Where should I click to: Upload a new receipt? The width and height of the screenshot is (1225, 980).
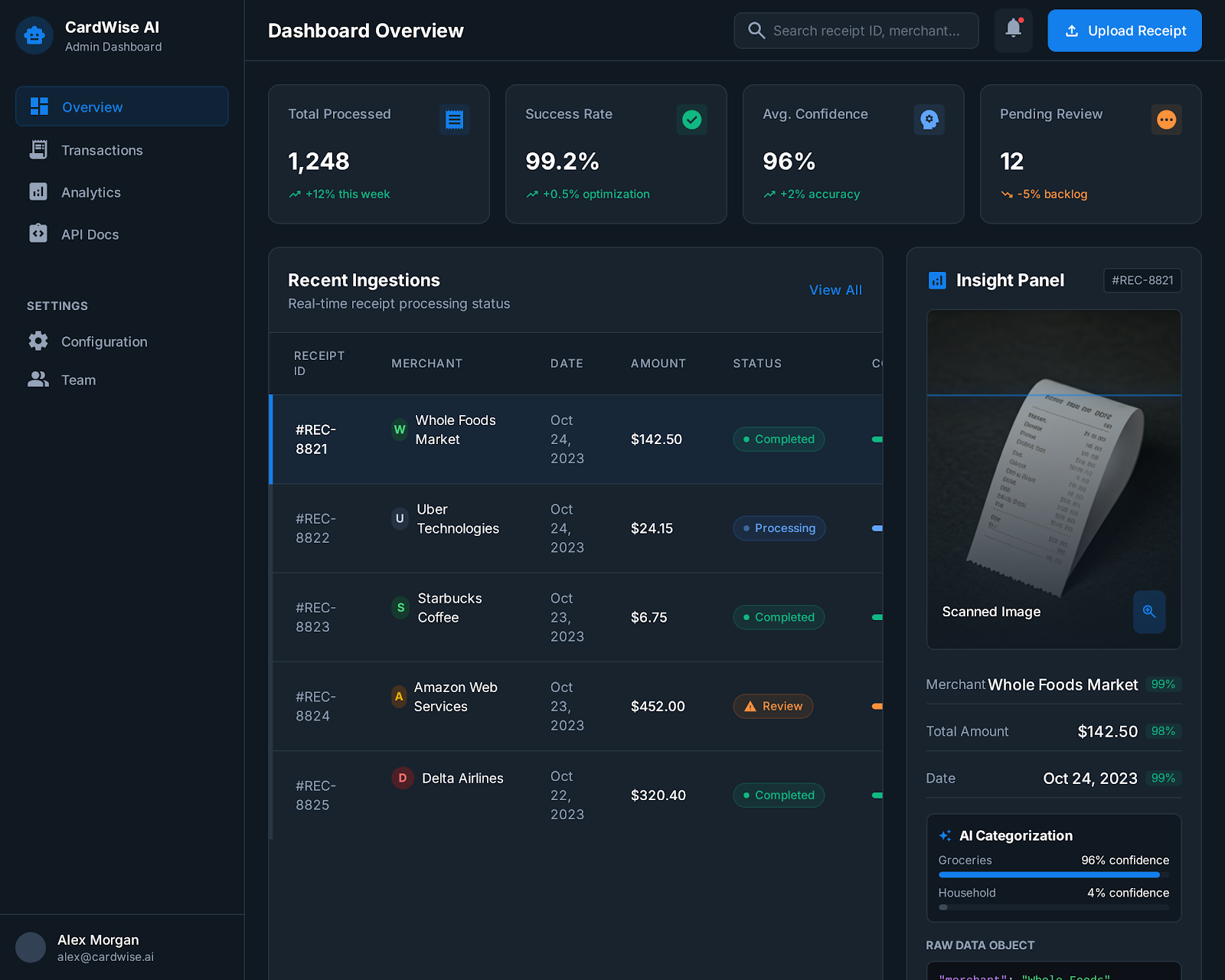point(1124,31)
